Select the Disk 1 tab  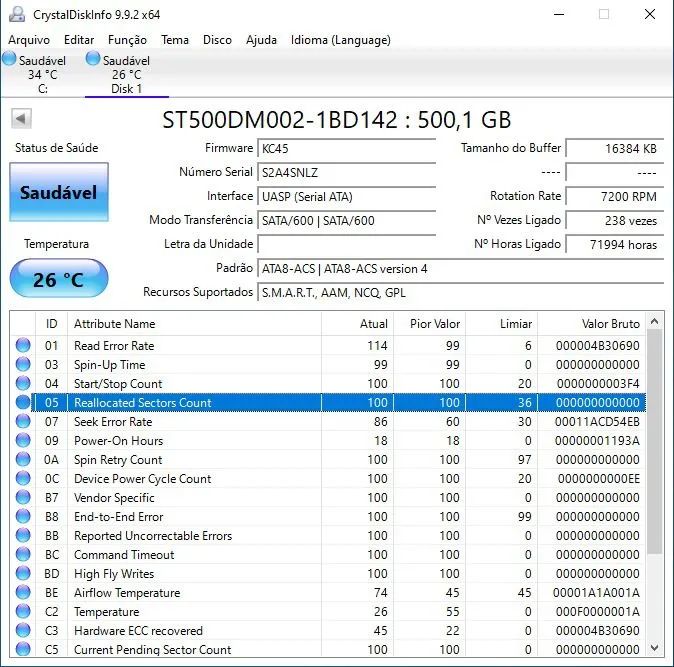[x=126, y=74]
